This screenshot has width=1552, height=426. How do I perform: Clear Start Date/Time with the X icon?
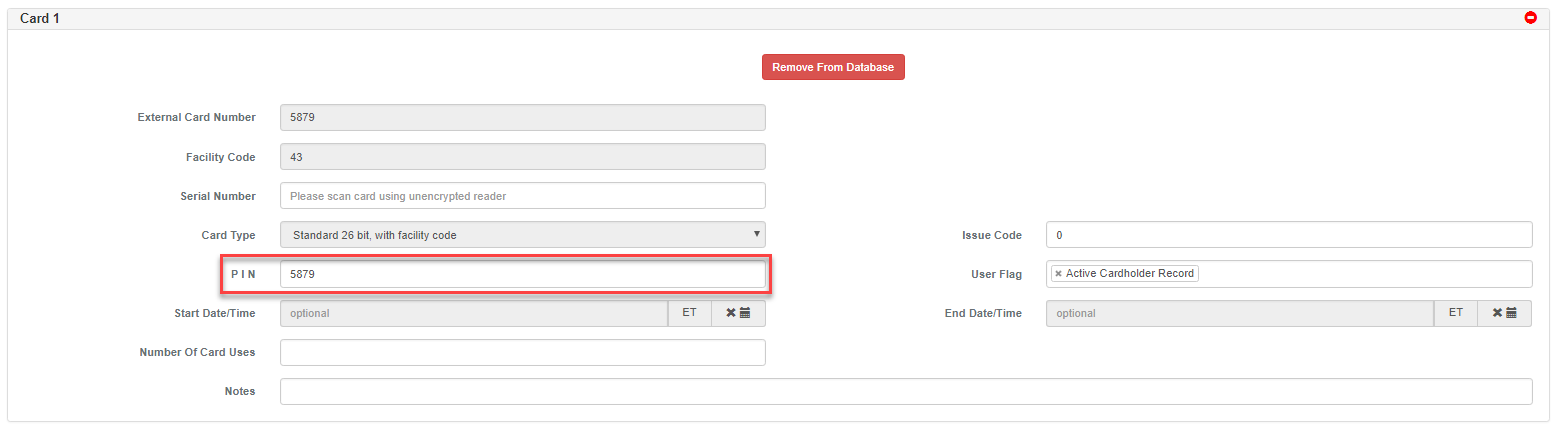pos(731,313)
